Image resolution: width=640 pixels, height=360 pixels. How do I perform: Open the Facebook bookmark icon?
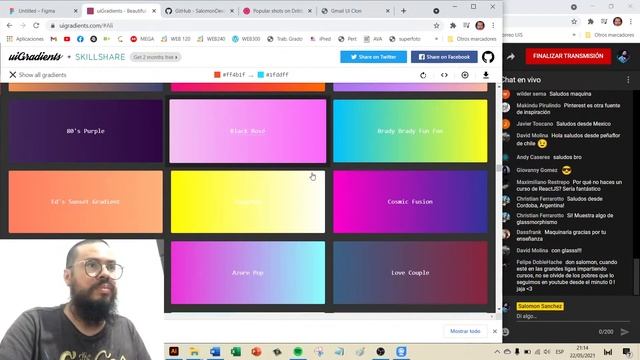pos(80,39)
